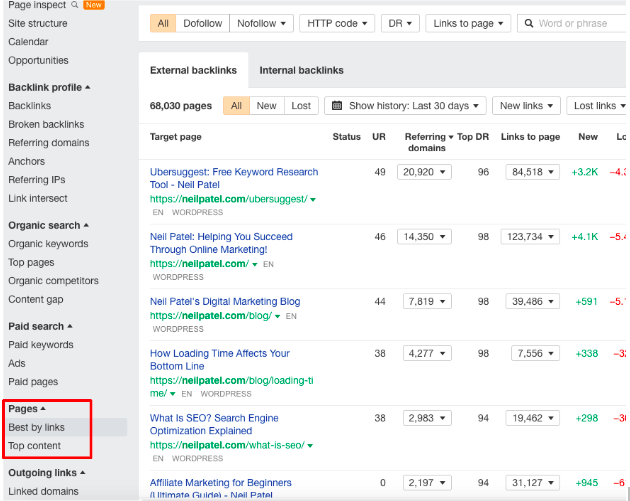Click the arrow icon after neilpatel.com/blog/ URL

[x=277, y=316]
